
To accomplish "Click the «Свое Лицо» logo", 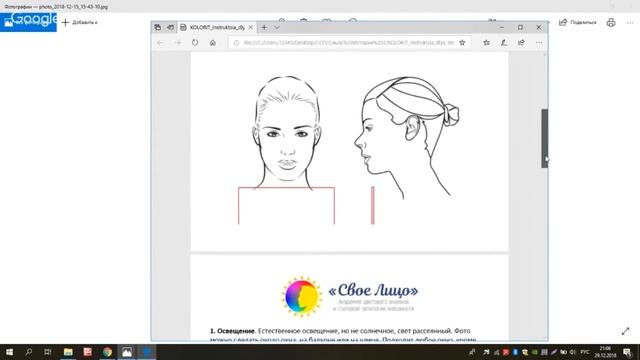I will [x=350, y=296].
